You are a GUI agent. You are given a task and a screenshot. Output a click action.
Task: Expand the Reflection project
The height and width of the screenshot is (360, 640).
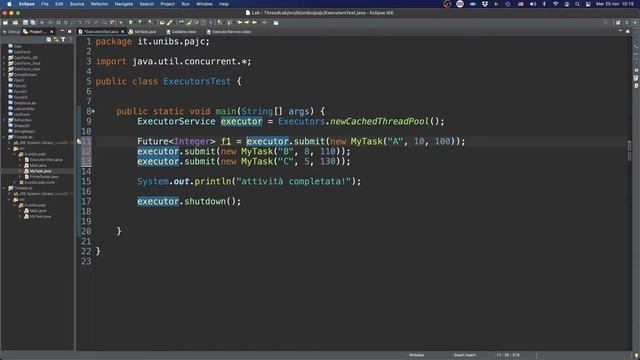(x=4, y=120)
